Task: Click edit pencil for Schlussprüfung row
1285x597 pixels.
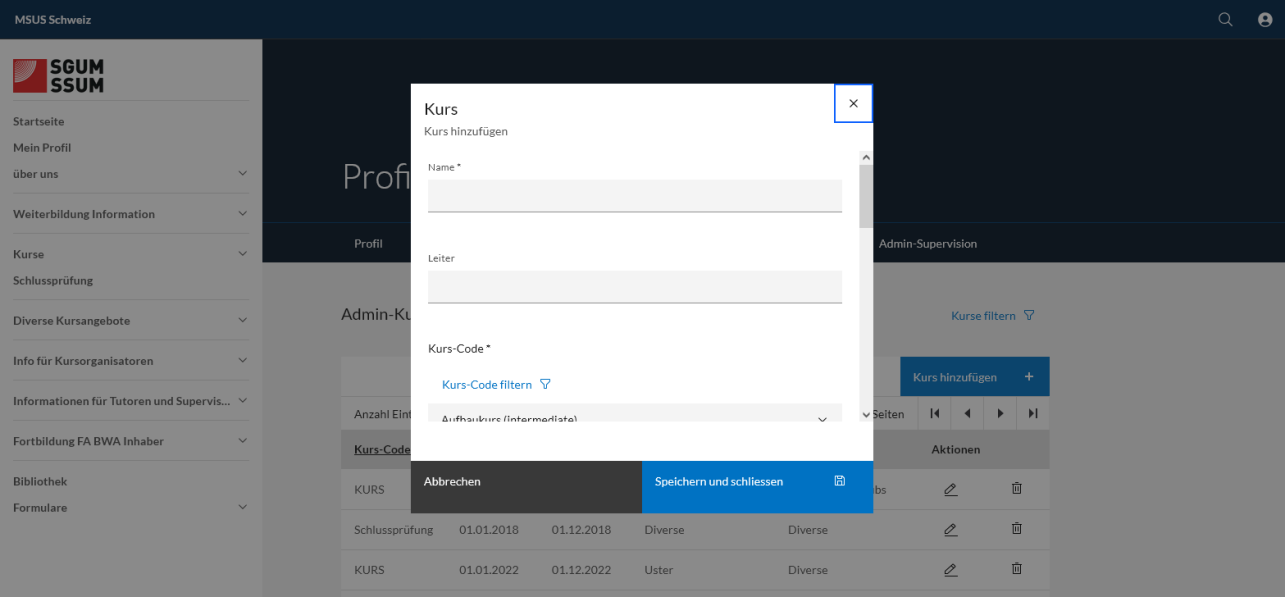Action: click(x=950, y=529)
